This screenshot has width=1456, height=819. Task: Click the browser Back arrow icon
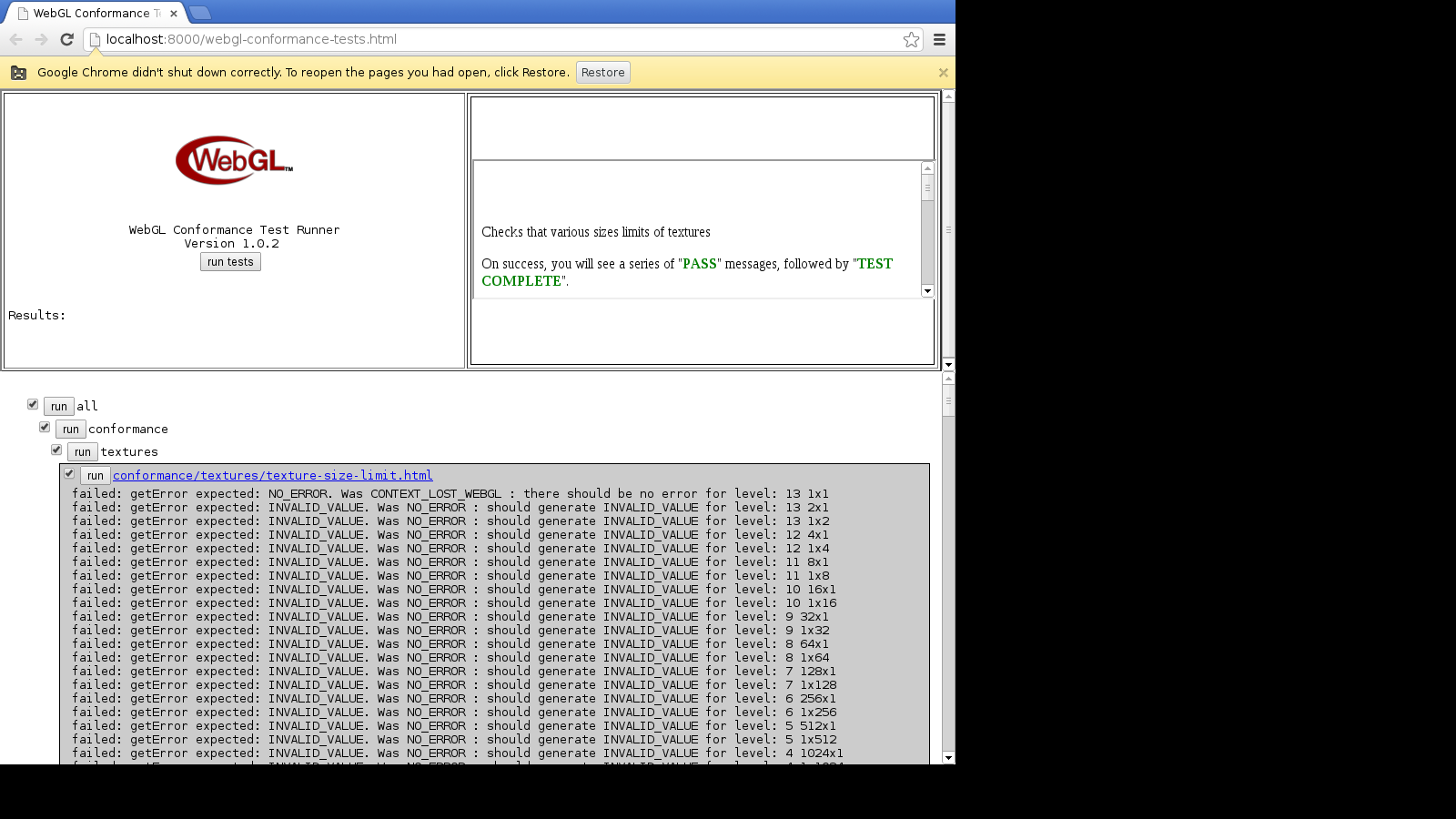point(16,39)
